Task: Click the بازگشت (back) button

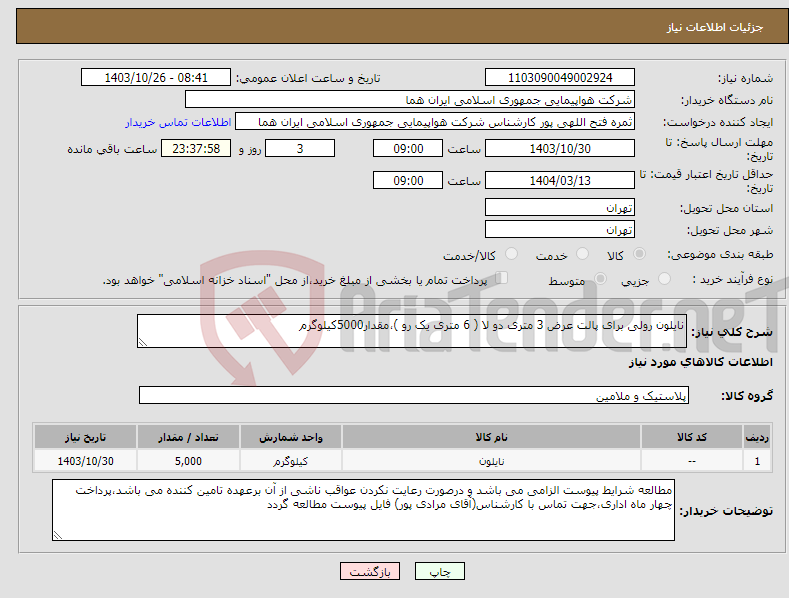Action: [370, 571]
